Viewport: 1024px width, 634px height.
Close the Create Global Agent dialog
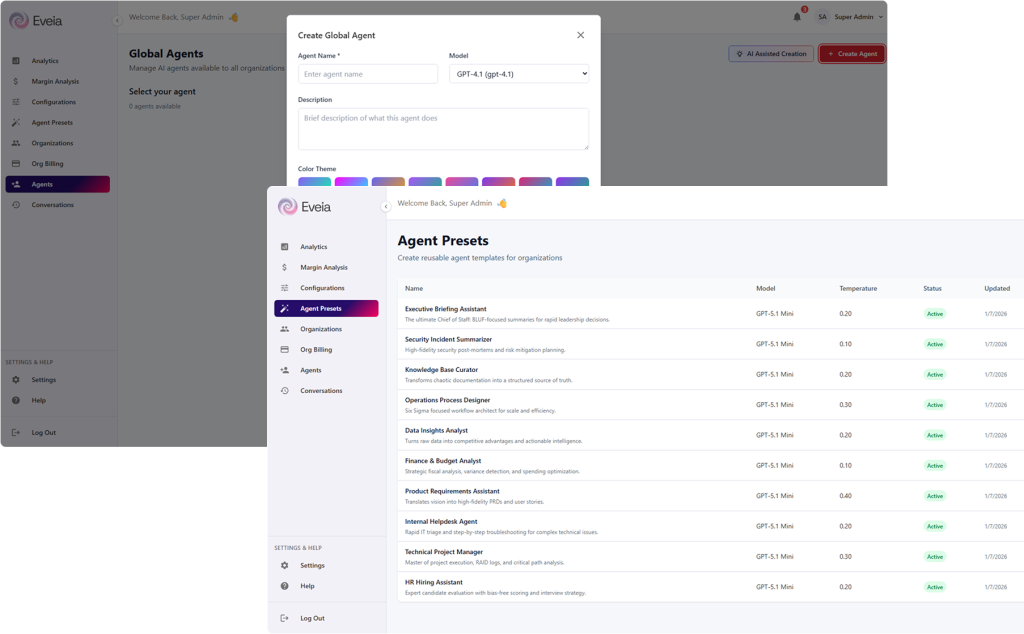pos(580,35)
